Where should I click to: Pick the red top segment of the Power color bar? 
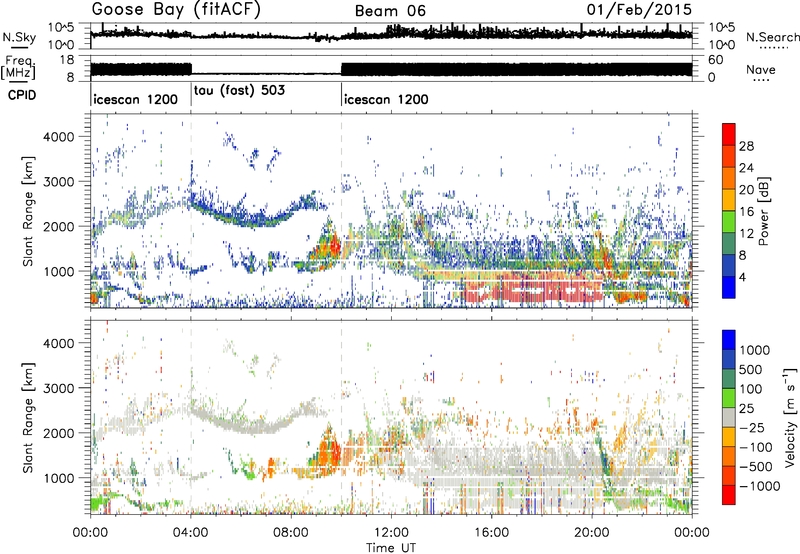[729, 134]
